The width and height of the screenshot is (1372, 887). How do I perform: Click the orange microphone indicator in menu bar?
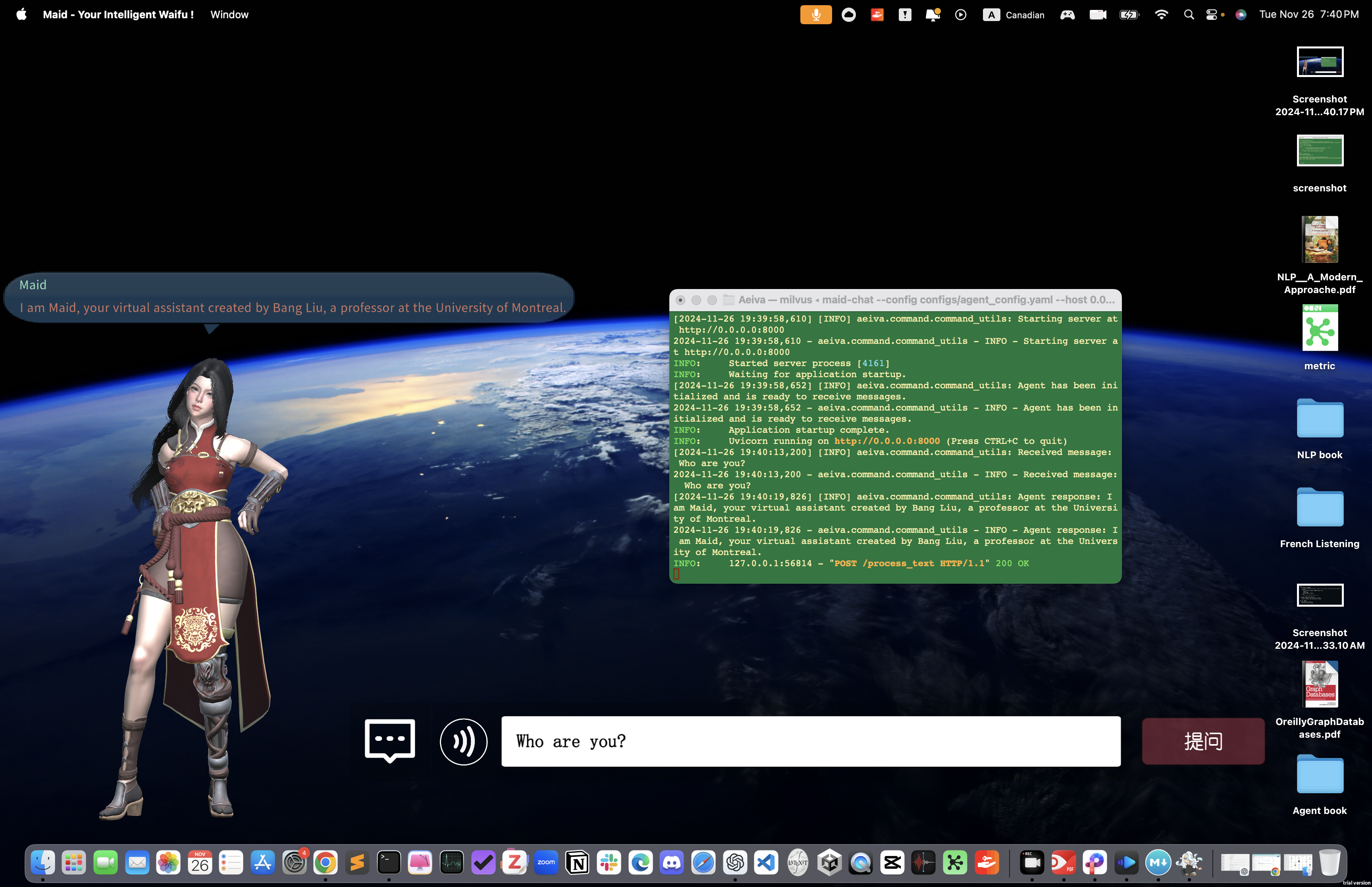[816, 14]
